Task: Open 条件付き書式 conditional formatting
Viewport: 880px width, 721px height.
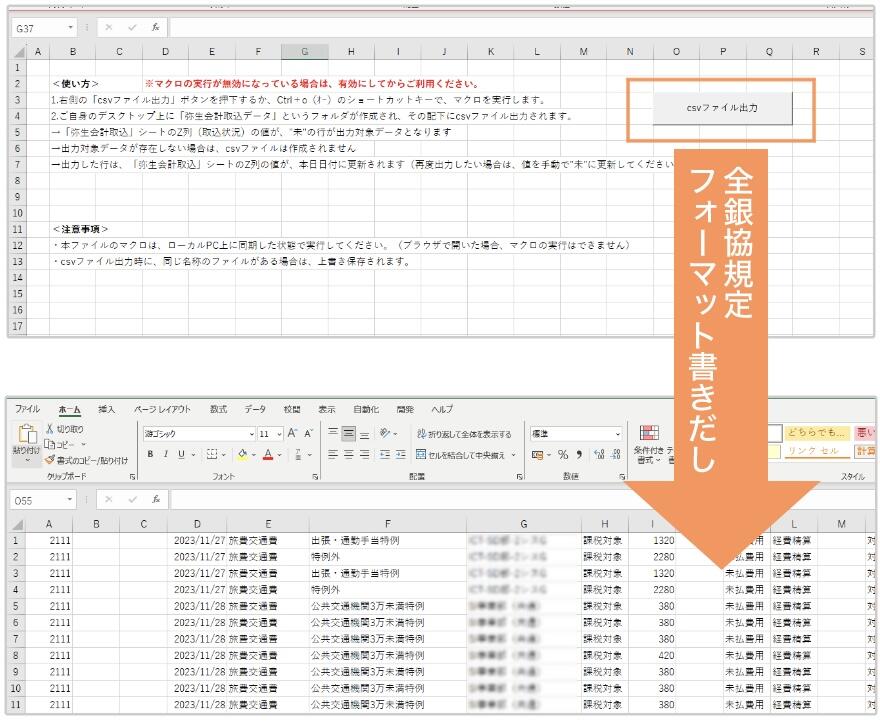Action: point(649,444)
